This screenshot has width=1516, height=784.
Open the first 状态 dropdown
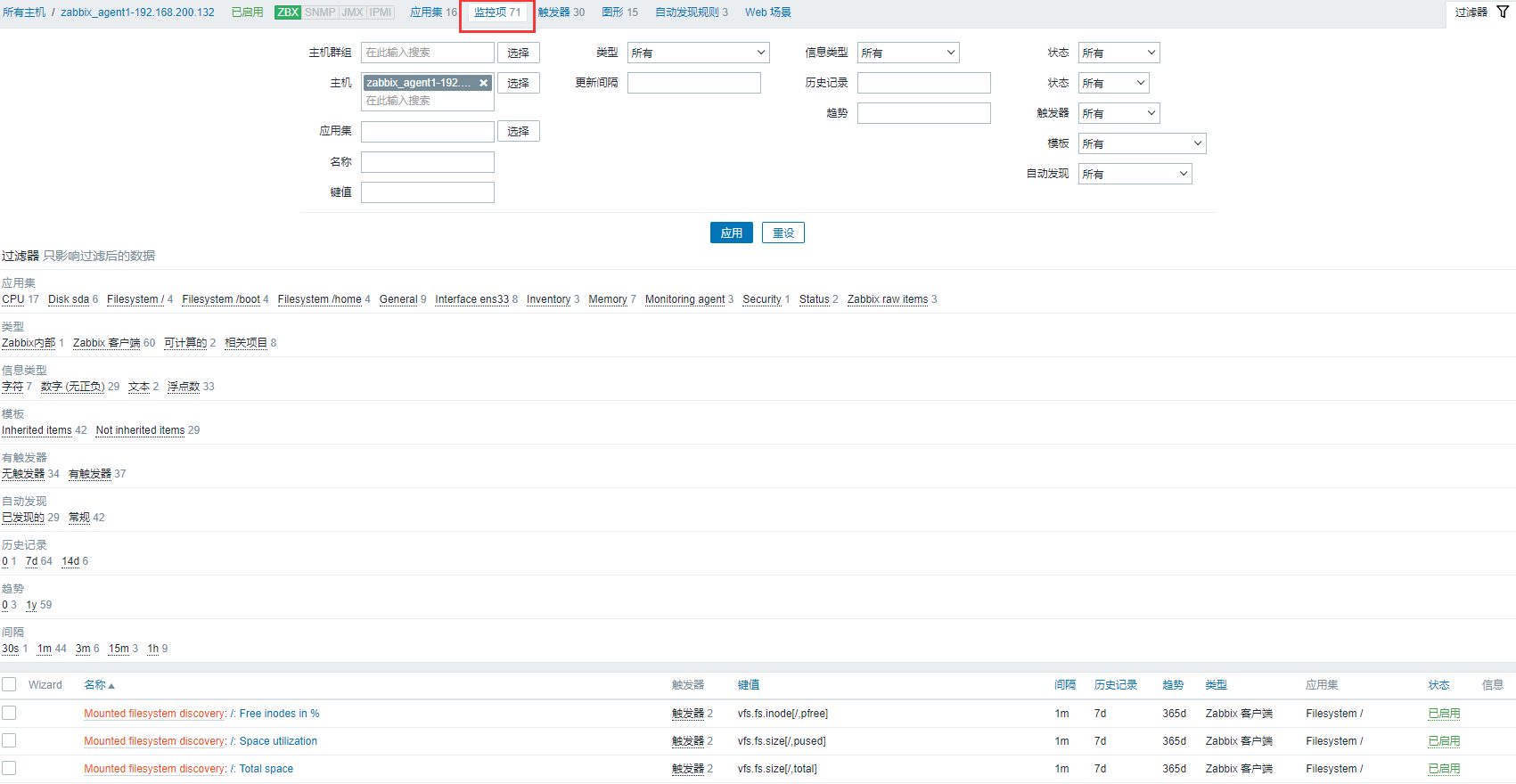pos(1119,53)
